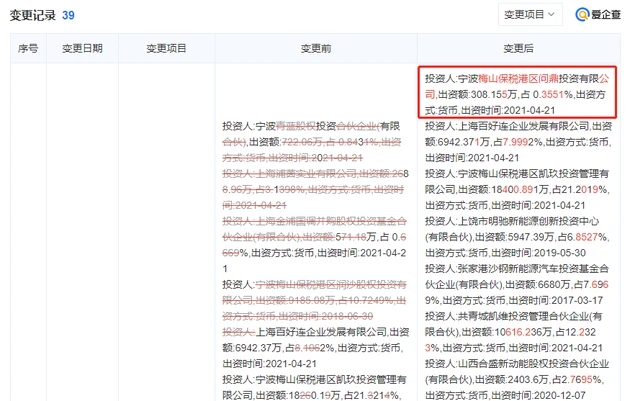Image resolution: width=630 pixels, height=401 pixels.
Task: Click 上海百好连企业发展有限公司 entry in 变更前 column
Action: 316,348
